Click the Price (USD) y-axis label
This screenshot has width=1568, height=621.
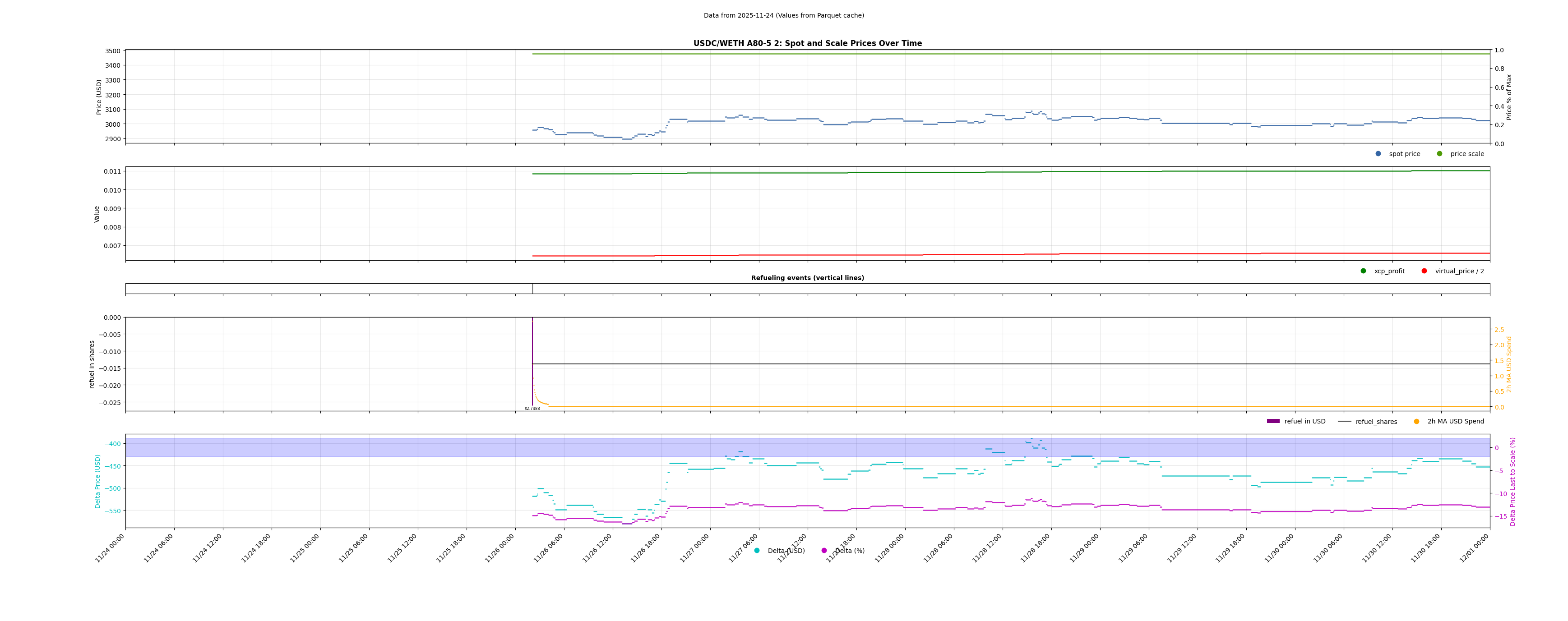pos(99,97)
